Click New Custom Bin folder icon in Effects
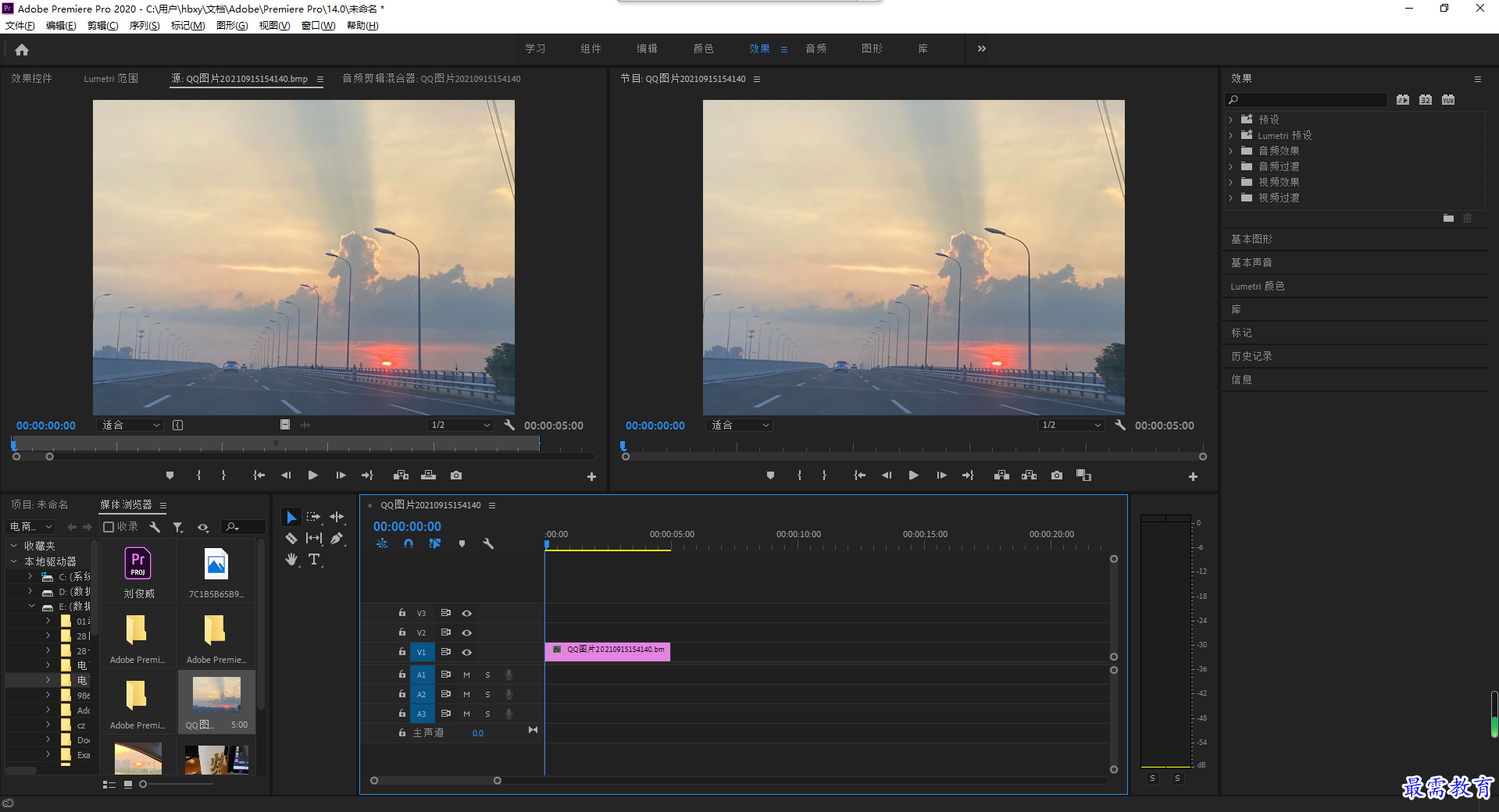 point(1448,219)
